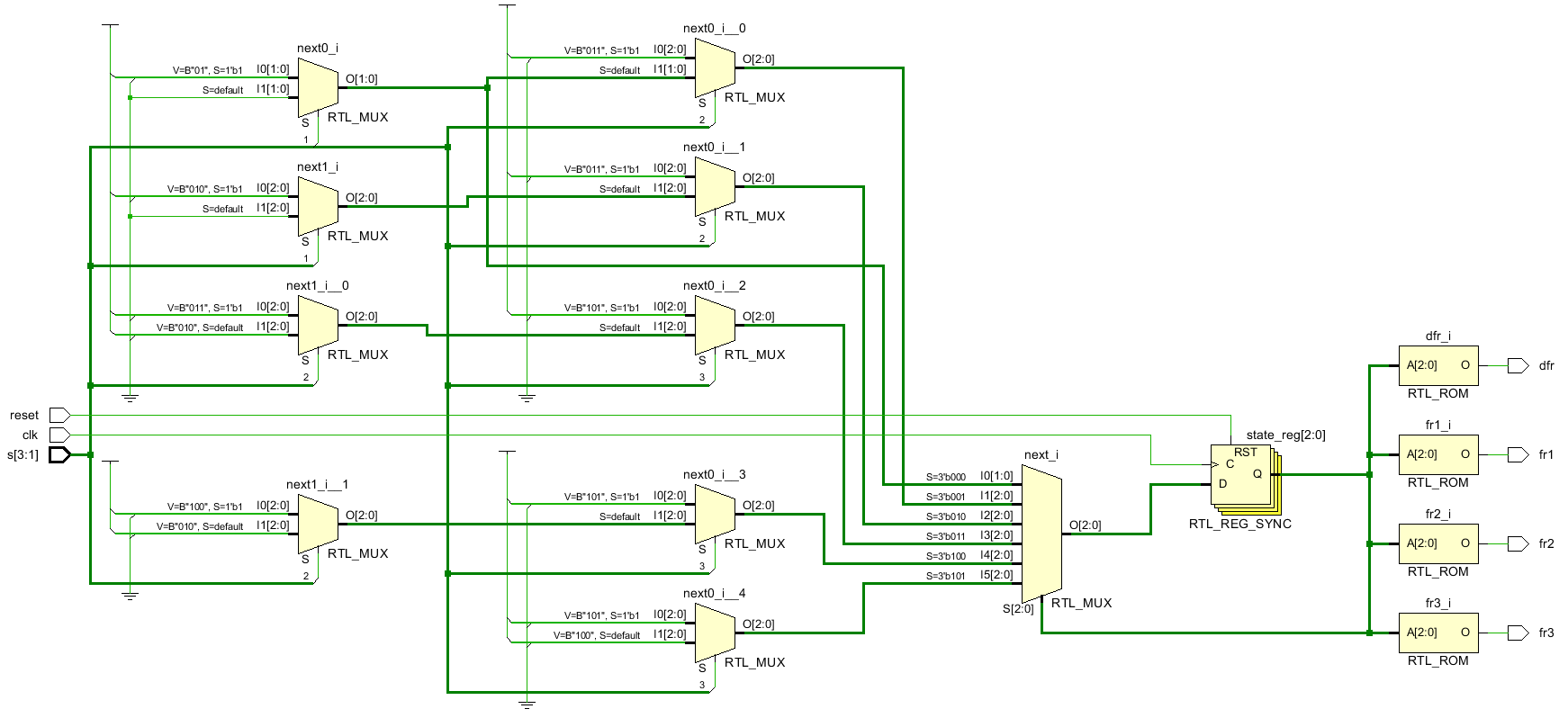Click the fr1_i instance name label
1568x718 pixels.
[1438, 426]
